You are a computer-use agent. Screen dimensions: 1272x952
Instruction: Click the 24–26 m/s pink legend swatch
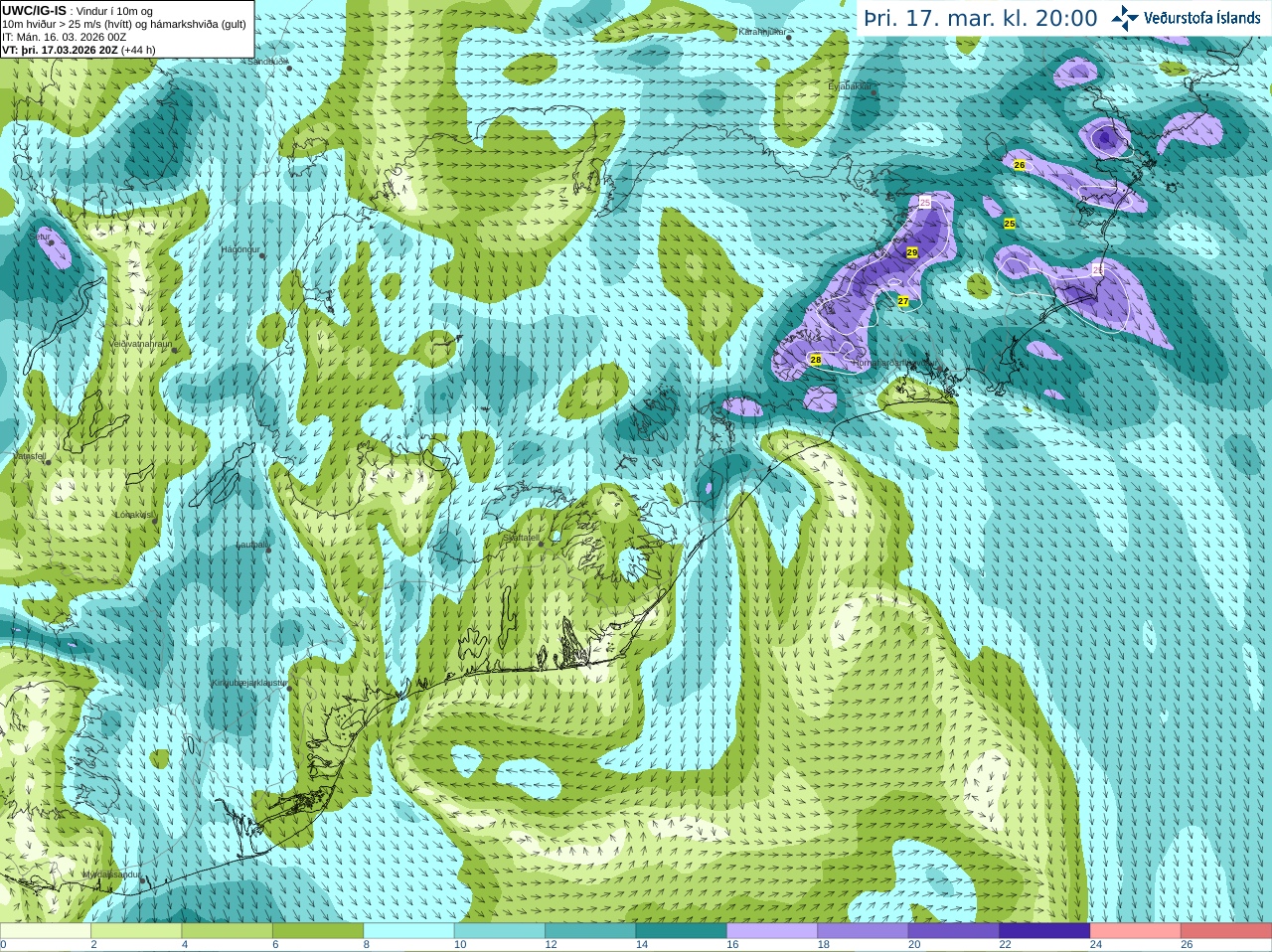click(x=1136, y=931)
